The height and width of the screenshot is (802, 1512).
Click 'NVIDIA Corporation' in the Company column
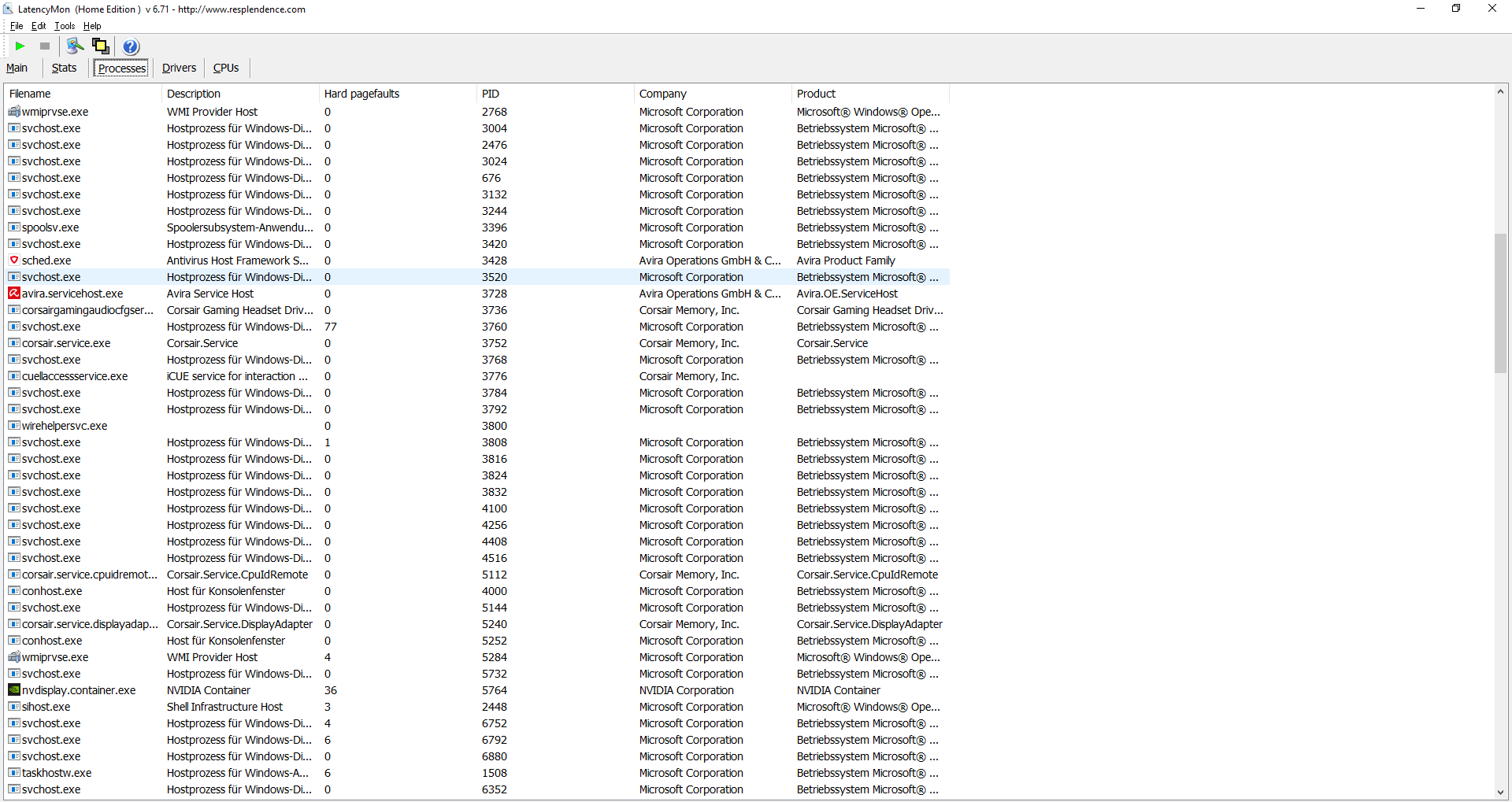tap(687, 690)
